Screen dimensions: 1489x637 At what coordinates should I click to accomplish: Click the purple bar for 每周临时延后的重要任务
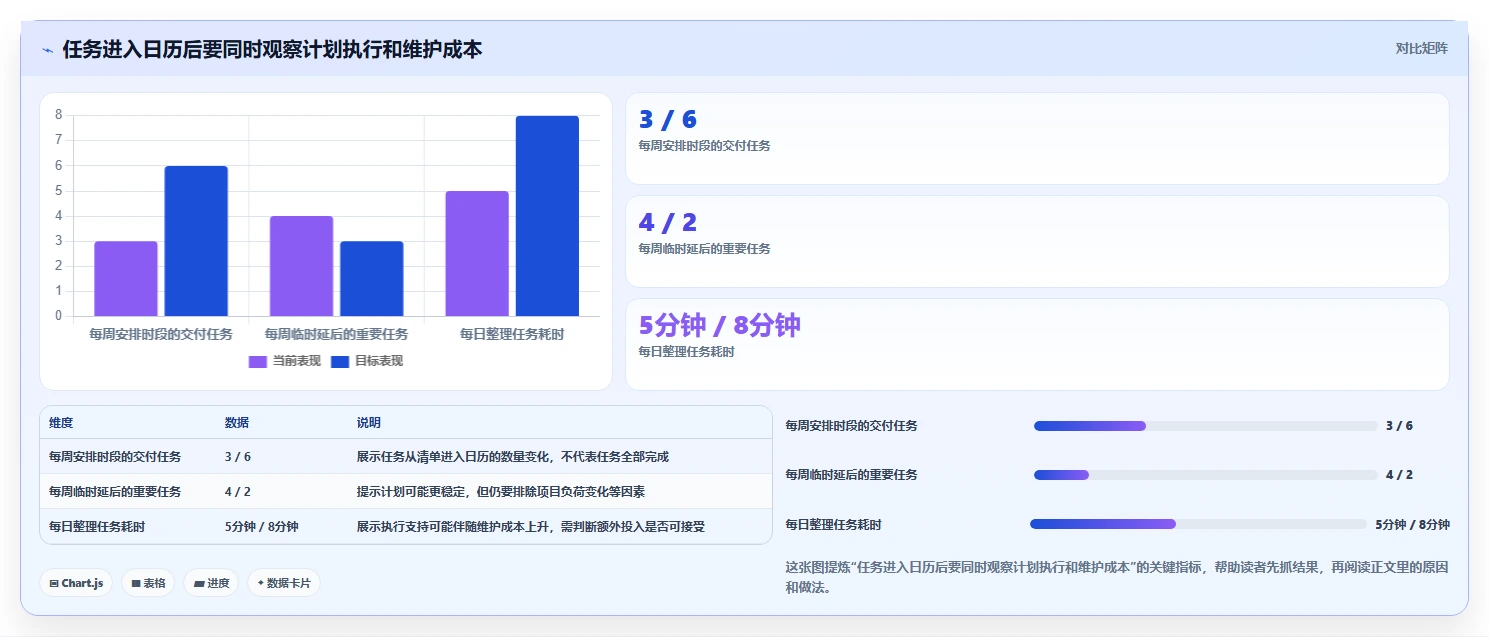click(301, 266)
